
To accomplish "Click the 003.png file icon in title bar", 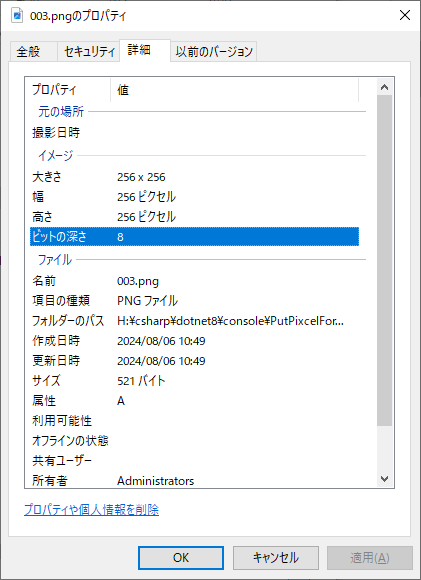I will click(x=17, y=16).
